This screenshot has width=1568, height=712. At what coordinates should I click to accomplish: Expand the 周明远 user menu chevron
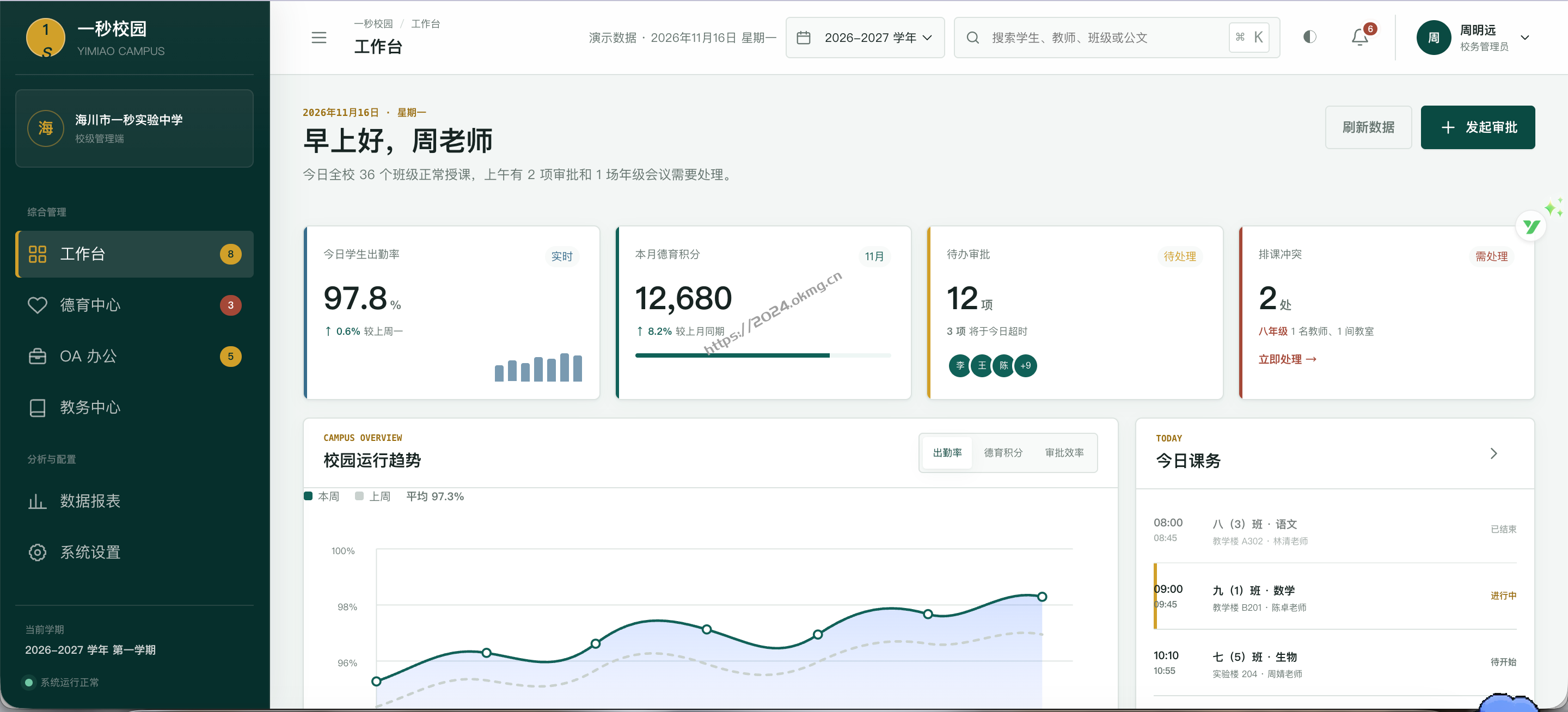click(x=1524, y=38)
